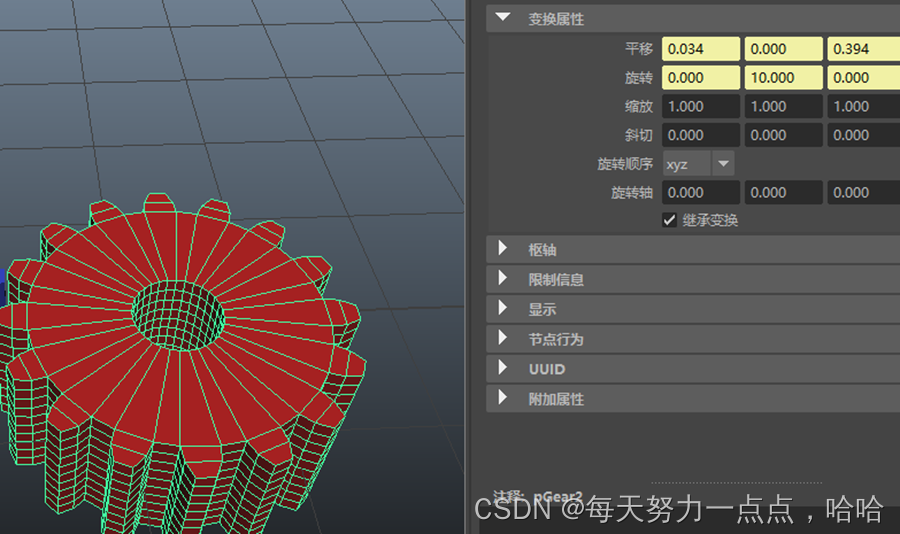Click the 平移 attribute label
Viewport: 900px width, 534px height.
(x=639, y=49)
